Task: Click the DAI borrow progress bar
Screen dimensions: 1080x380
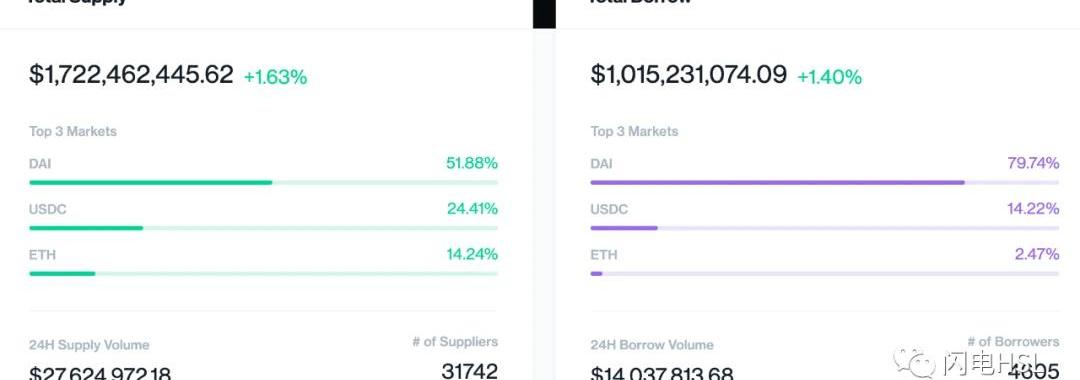Action: pyautogui.click(x=824, y=182)
